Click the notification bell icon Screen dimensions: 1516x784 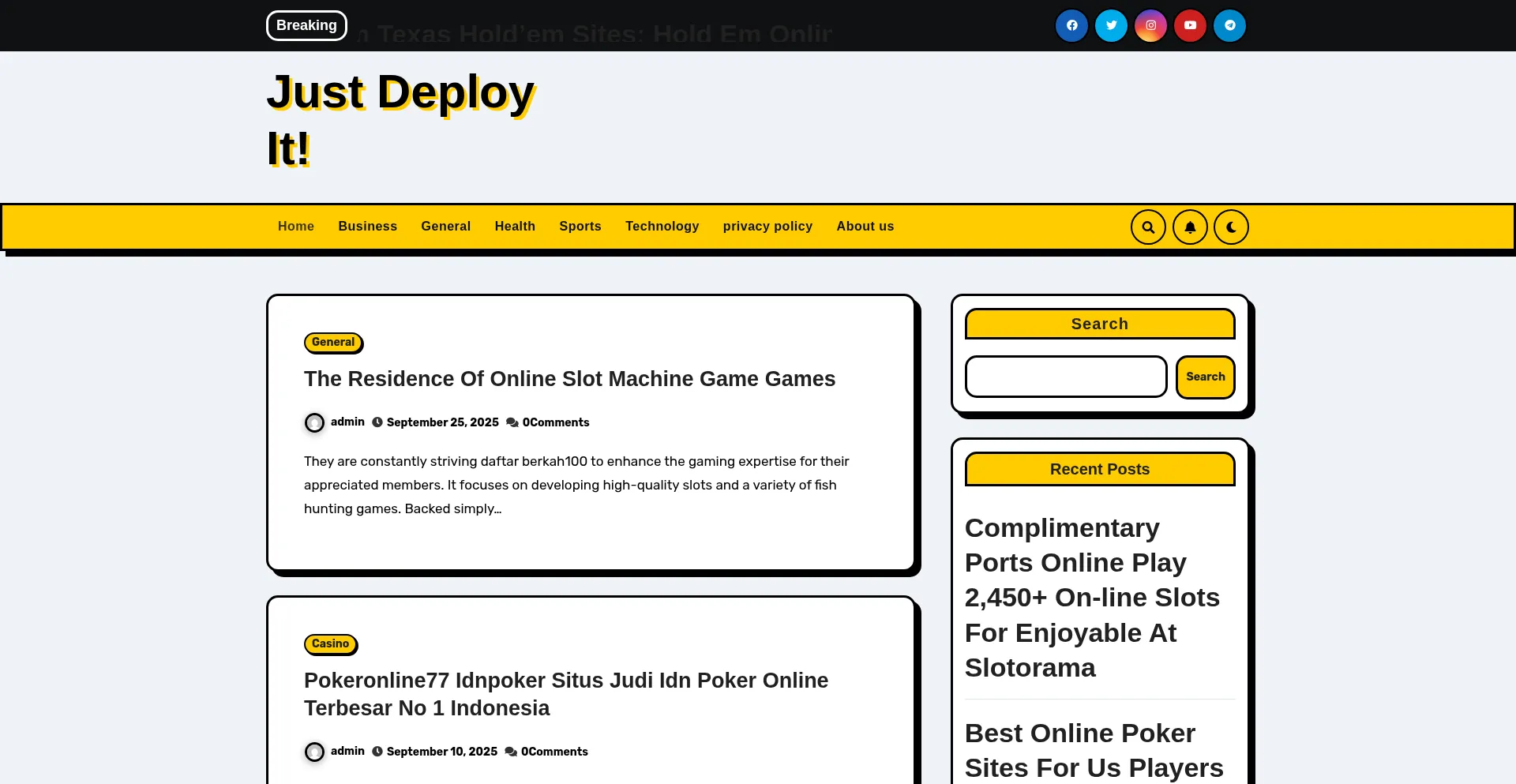click(x=1190, y=227)
